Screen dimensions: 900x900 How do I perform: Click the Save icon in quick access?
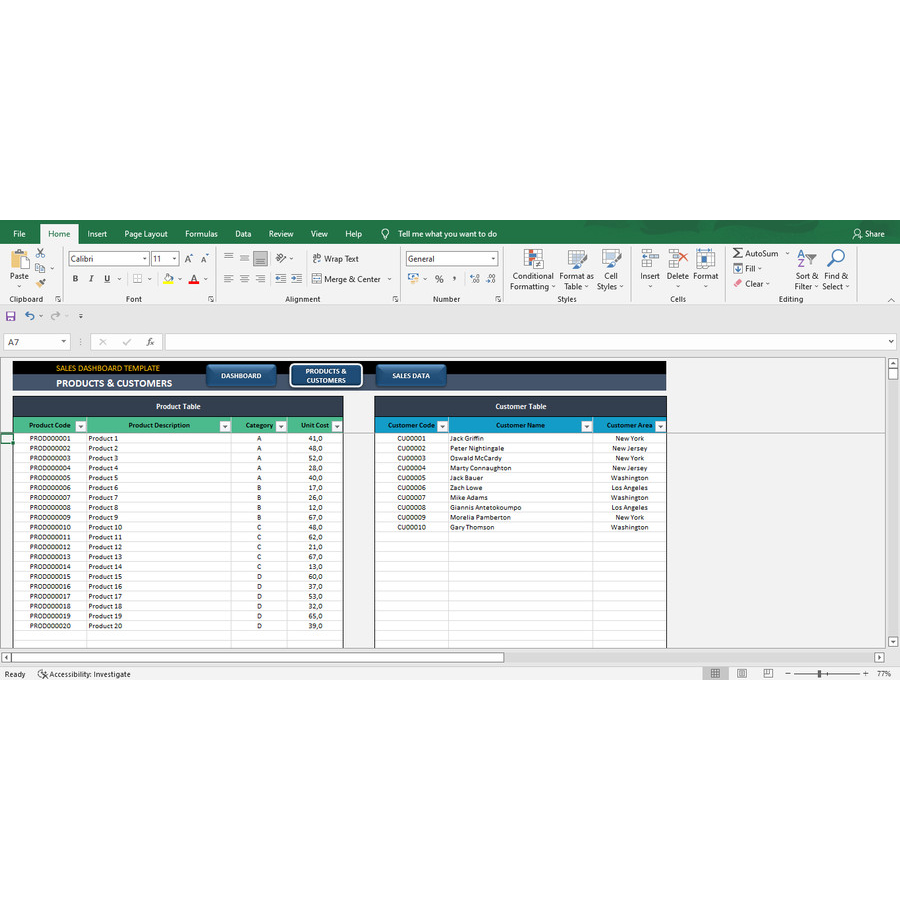tap(10, 316)
